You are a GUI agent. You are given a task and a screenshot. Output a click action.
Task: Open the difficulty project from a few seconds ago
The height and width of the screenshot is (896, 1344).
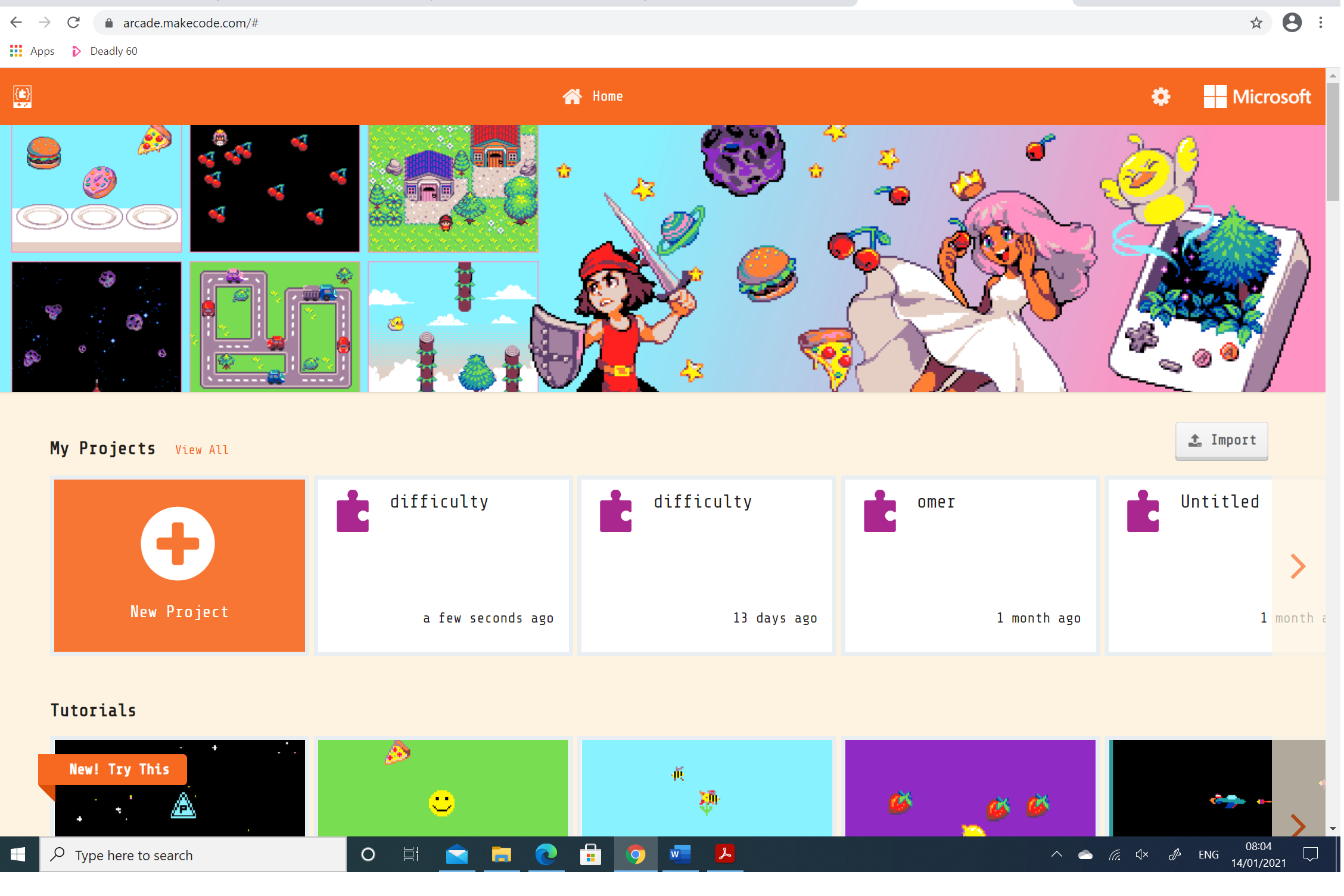click(x=443, y=565)
